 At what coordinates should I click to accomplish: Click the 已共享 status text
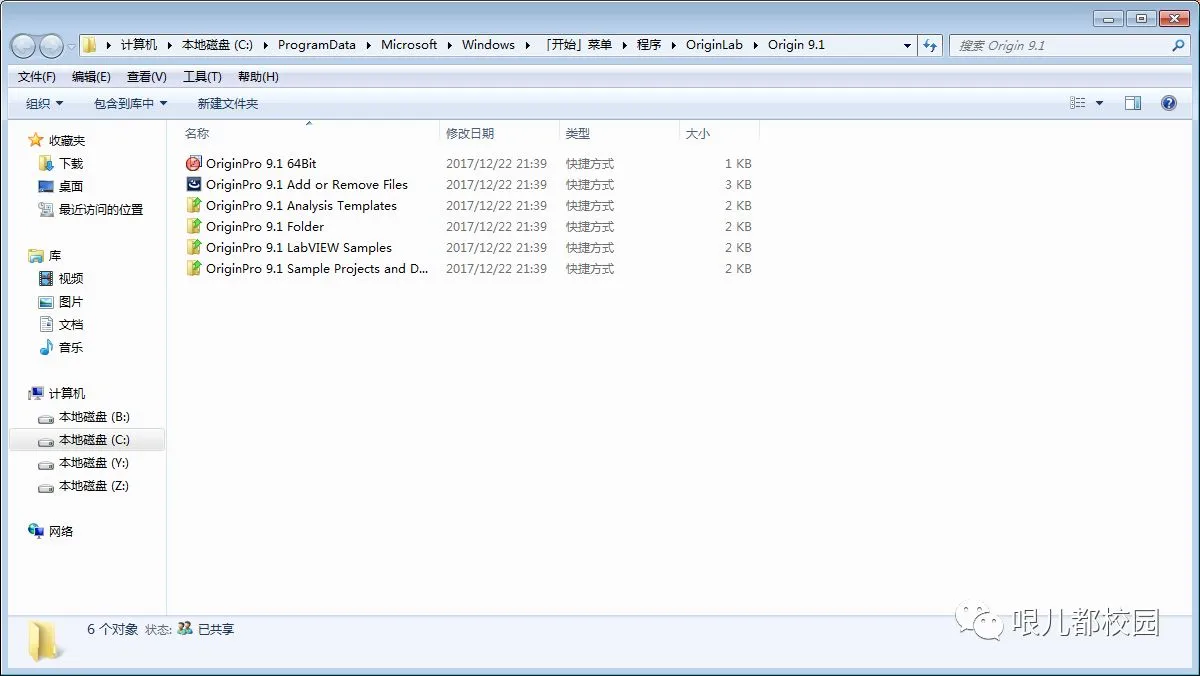click(x=216, y=629)
